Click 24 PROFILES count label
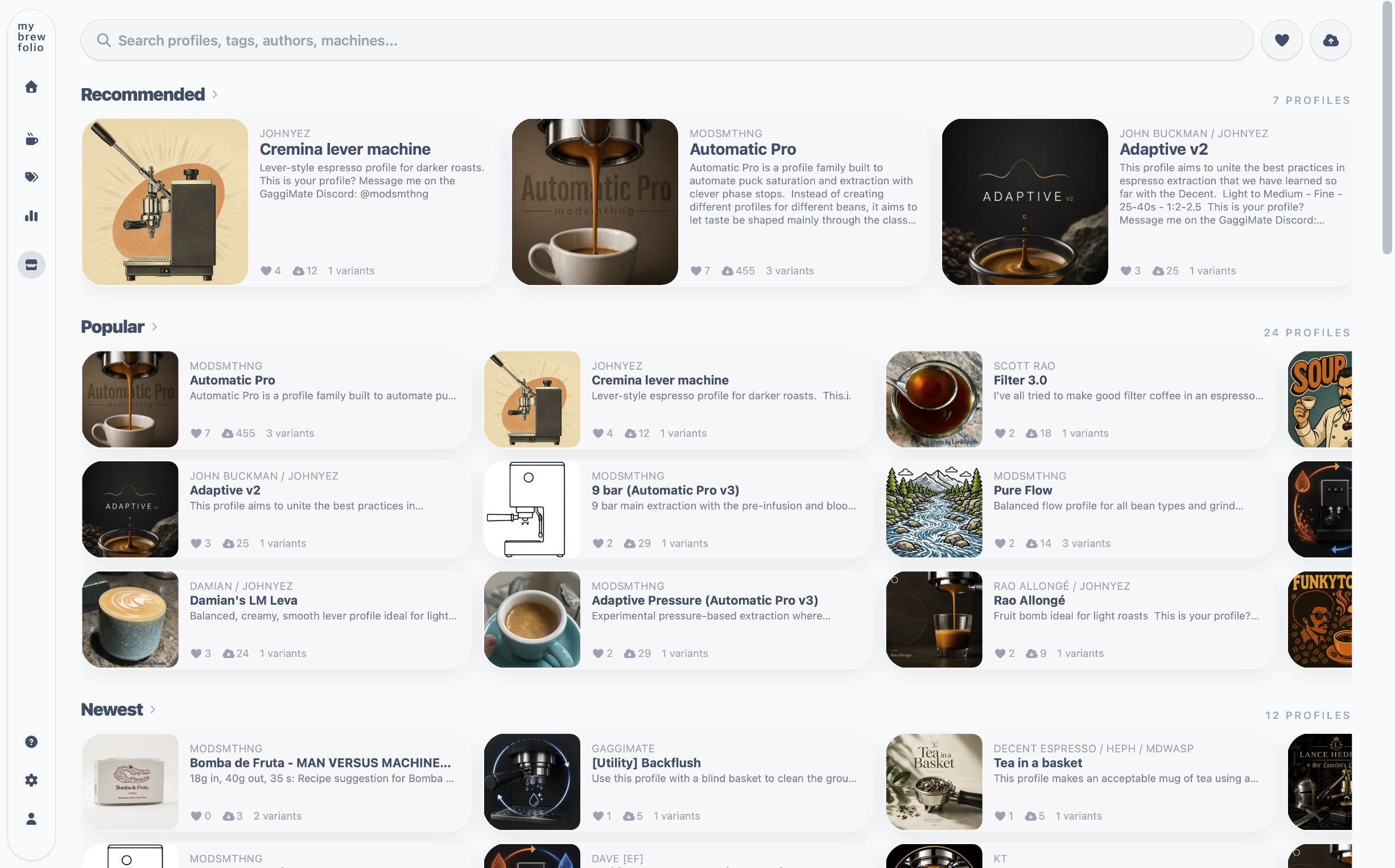The image size is (1395, 868). 1307,333
